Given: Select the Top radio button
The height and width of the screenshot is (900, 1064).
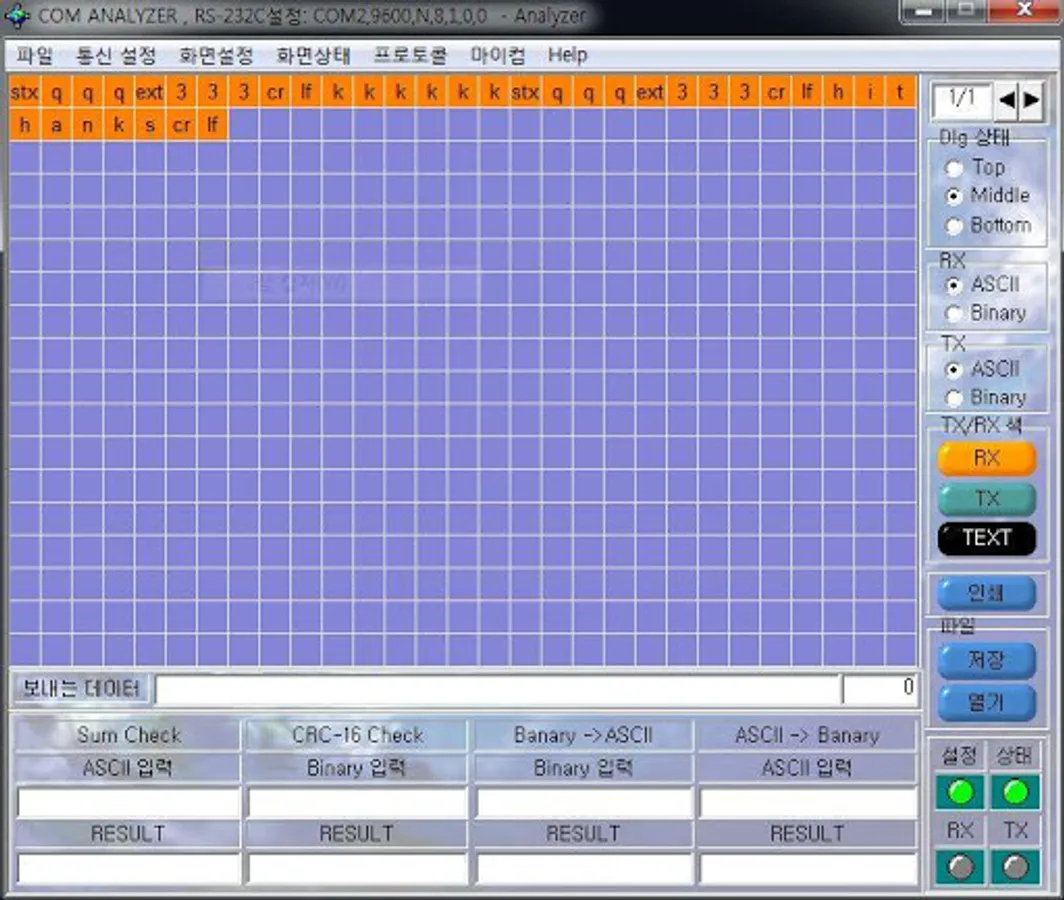Looking at the screenshot, I should pyautogui.click(x=954, y=169).
